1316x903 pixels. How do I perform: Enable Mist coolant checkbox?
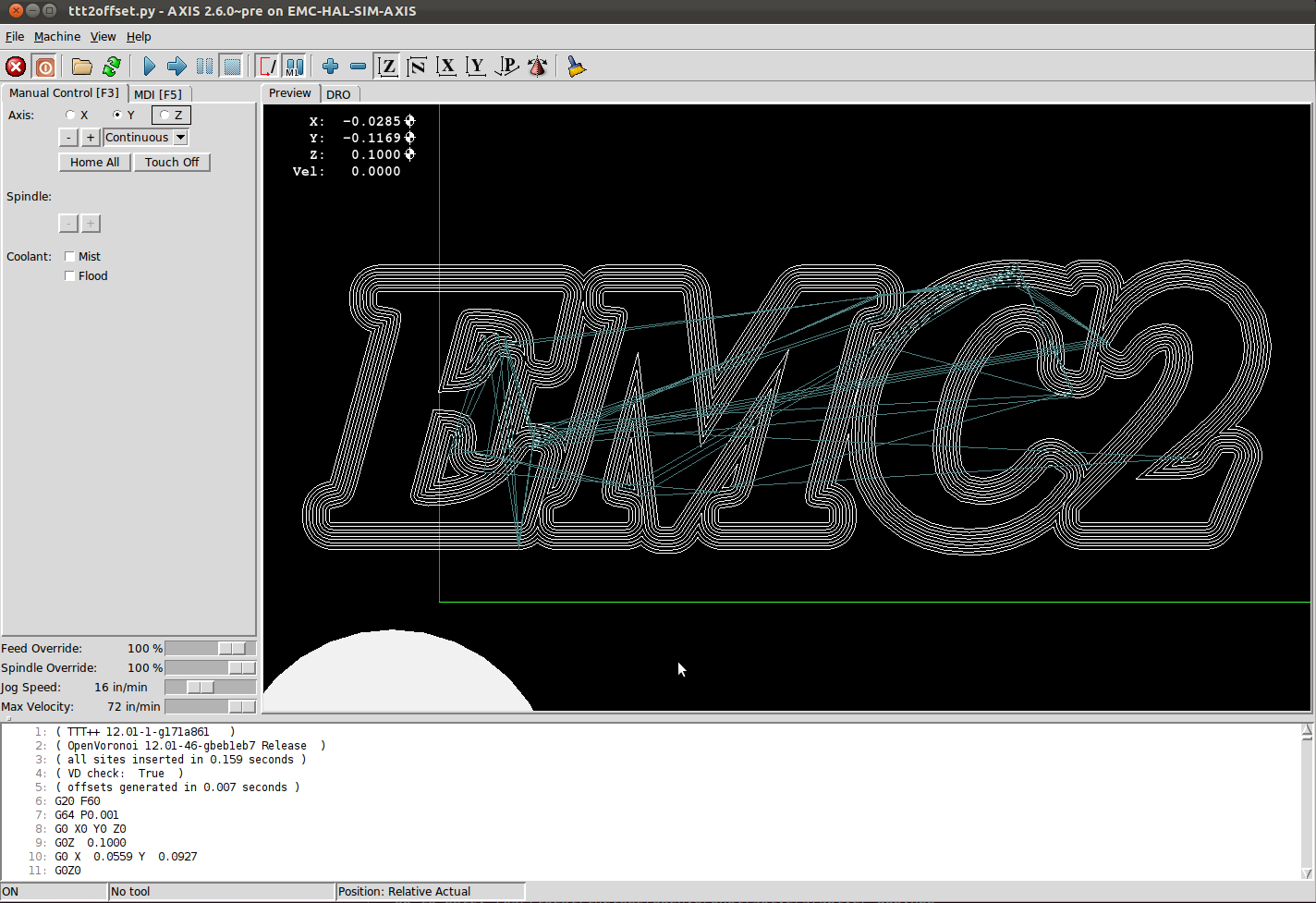coord(69,256)
